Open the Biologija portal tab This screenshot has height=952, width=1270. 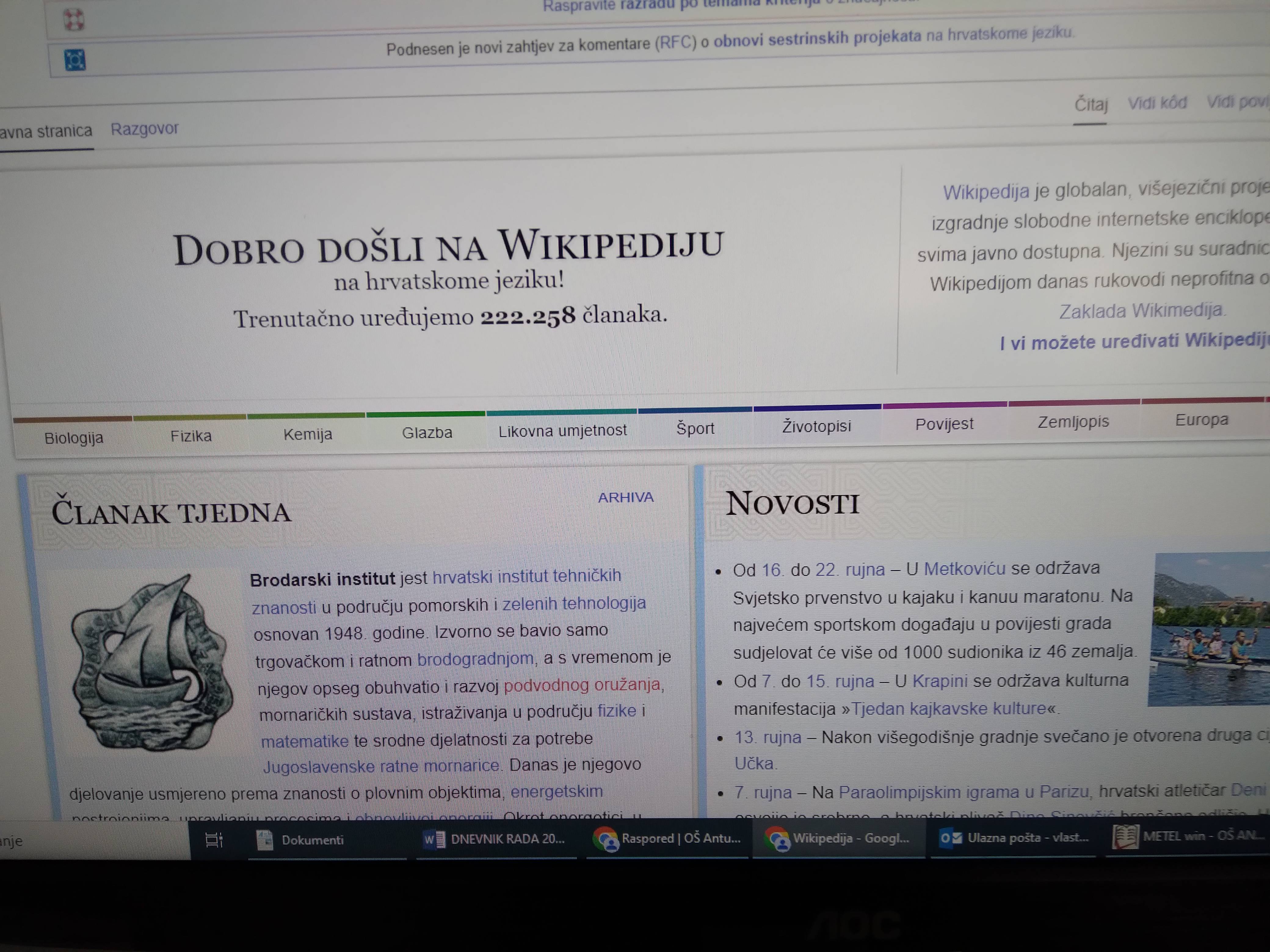(74, 438)
